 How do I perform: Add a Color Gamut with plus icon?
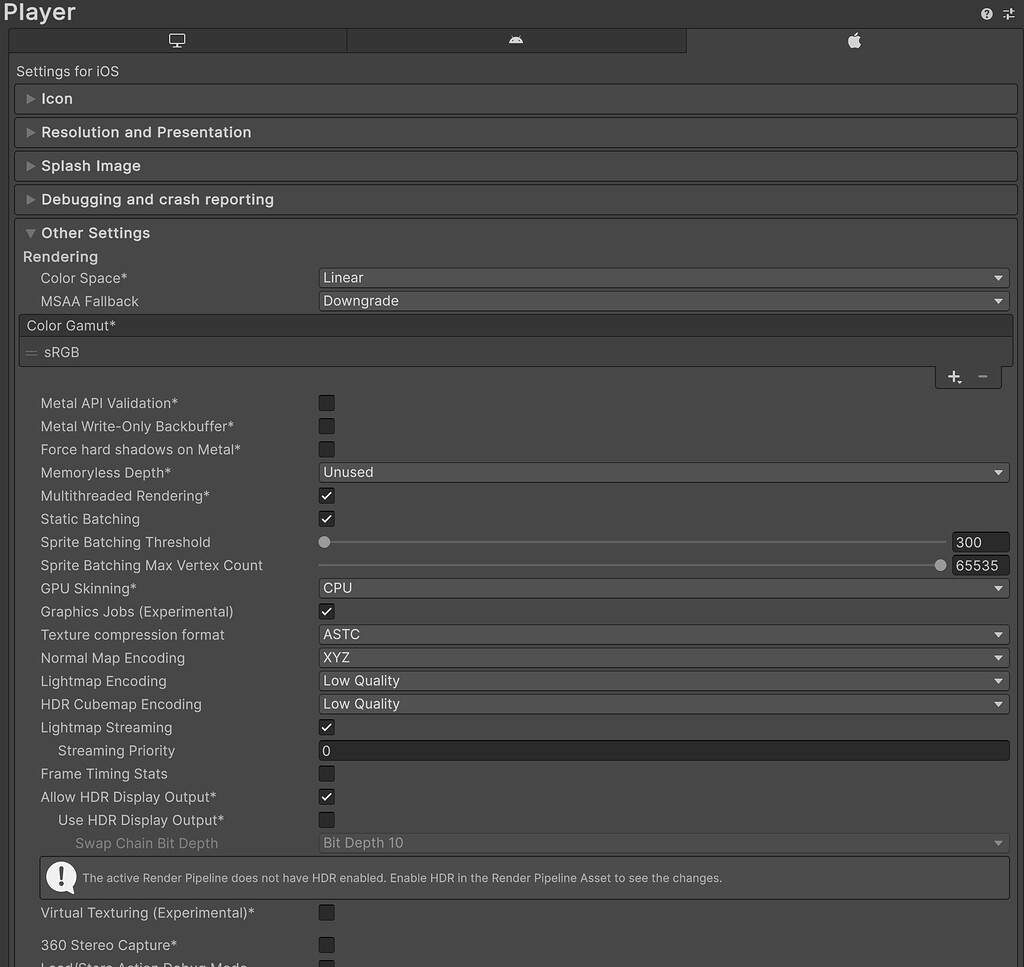coord(953,377)
